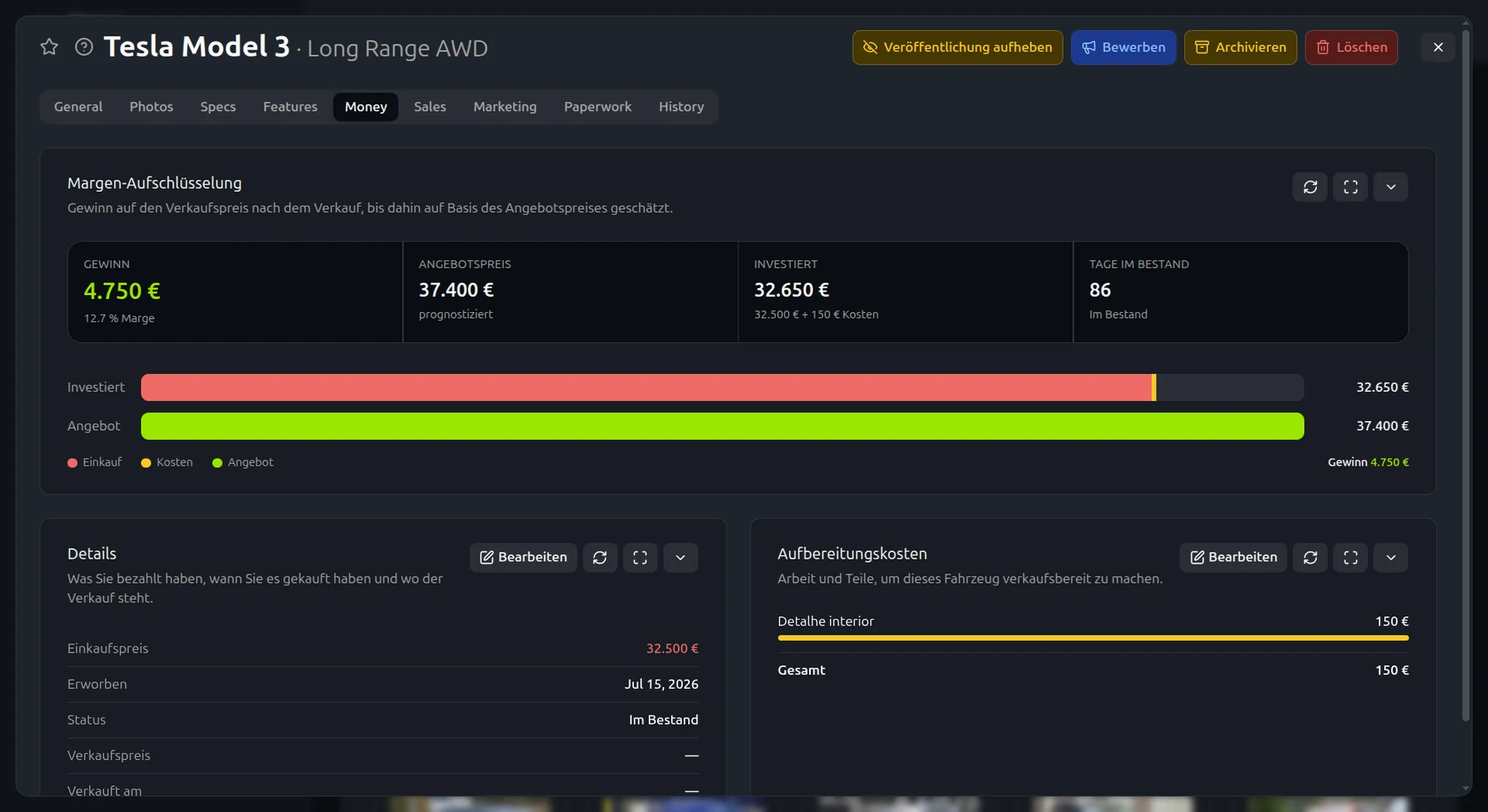Screen dimensions: 1488x812
Task: Collapse the Margen-Aufschlüsselung panel chevron
Action: [1390, 187]
